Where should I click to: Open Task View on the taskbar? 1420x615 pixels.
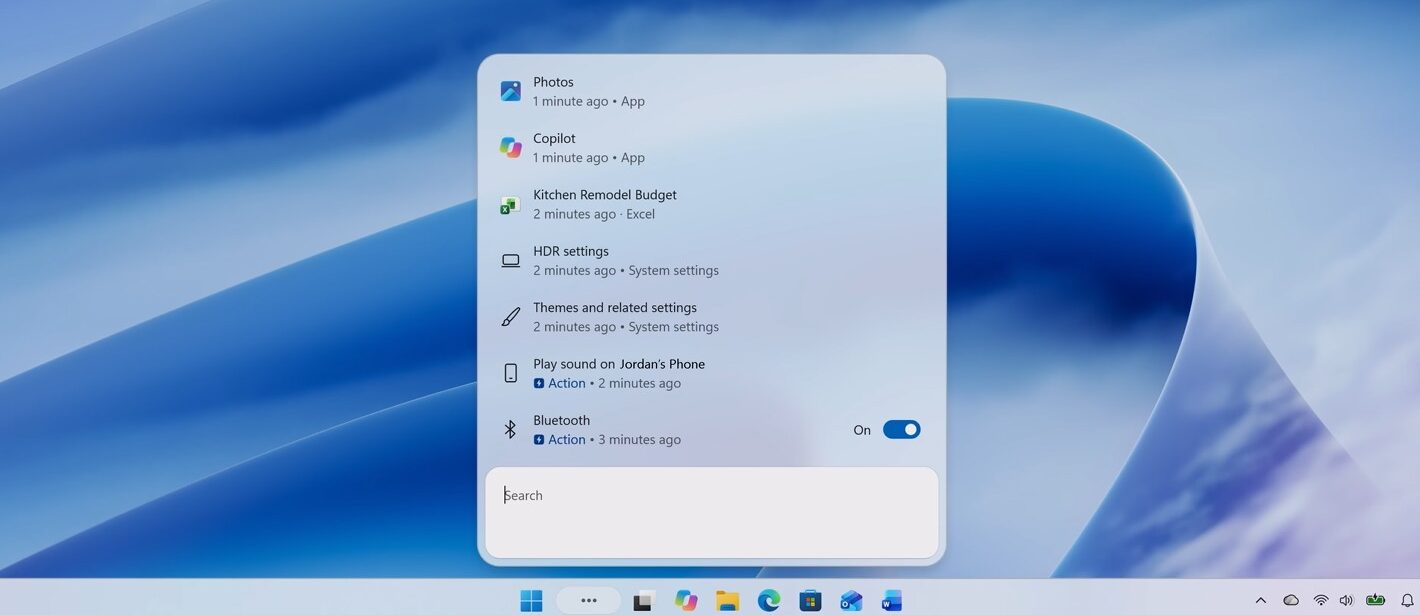tap(643, 600)
